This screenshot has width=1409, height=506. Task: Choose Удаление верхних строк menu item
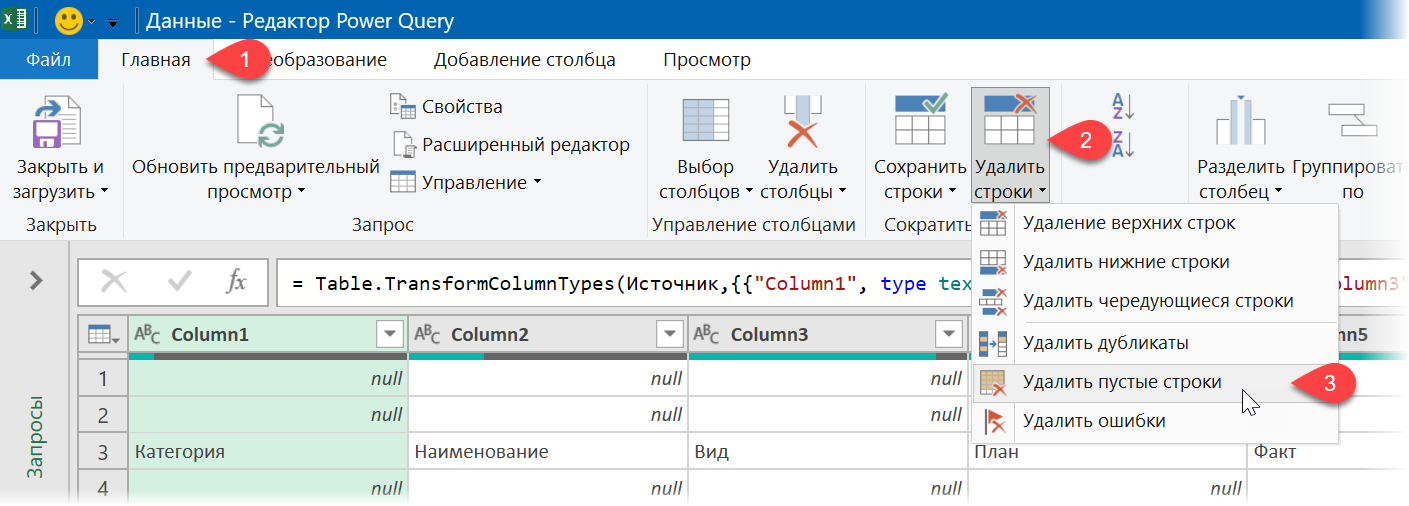pyautogui.click(x=1155, y=223)
